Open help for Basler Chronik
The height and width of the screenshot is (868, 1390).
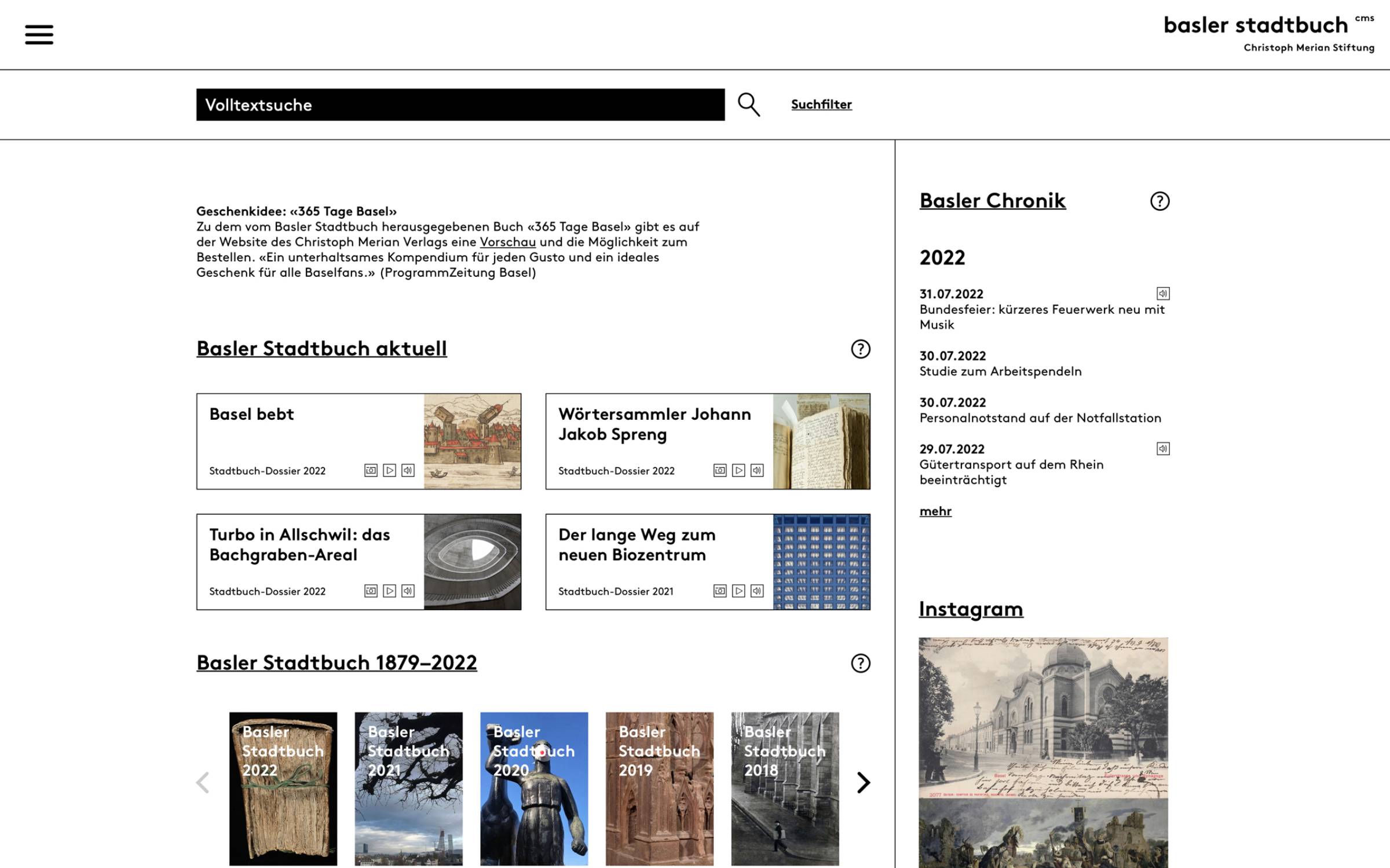[x=1159, y=201]
